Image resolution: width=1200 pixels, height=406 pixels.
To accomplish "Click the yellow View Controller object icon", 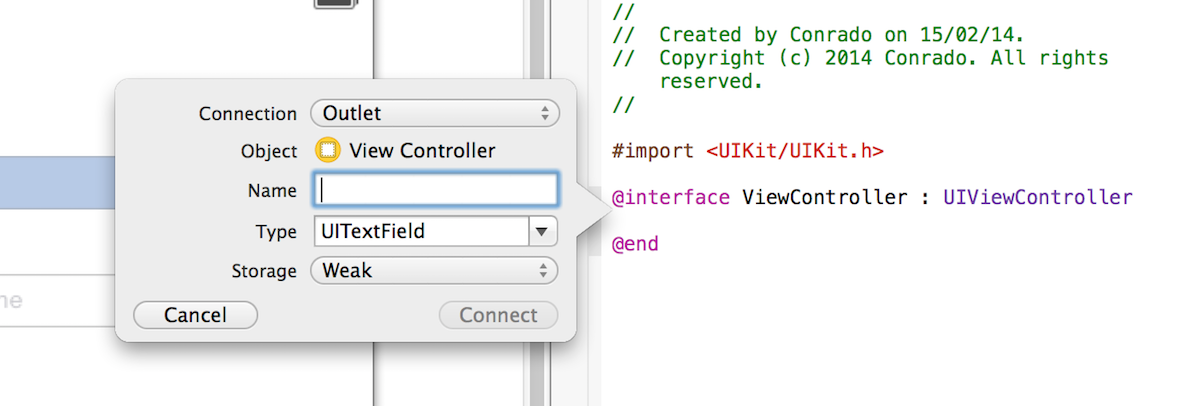I will (327, 151).
